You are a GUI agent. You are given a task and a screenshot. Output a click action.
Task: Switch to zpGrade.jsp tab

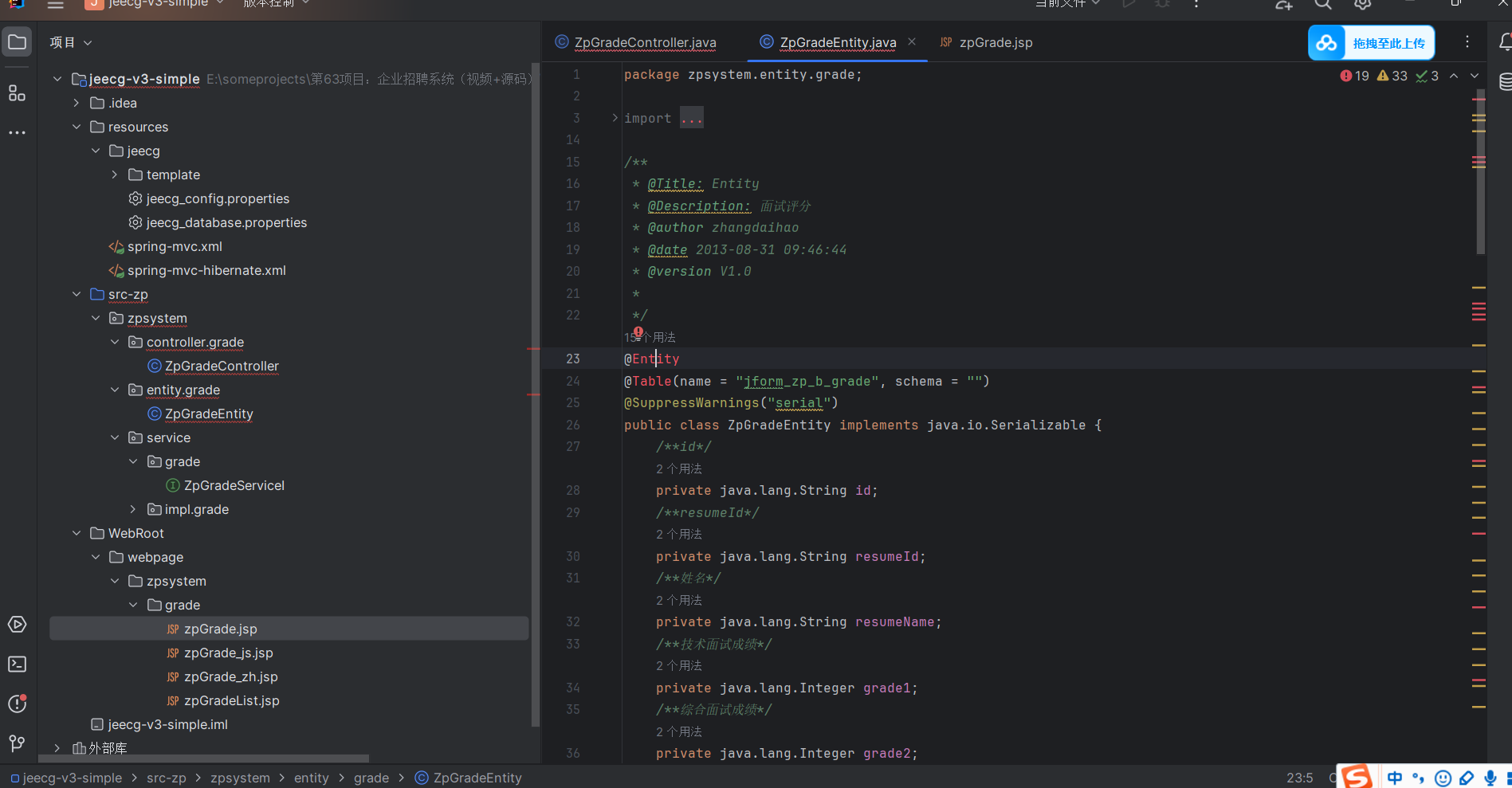(987, 42)
